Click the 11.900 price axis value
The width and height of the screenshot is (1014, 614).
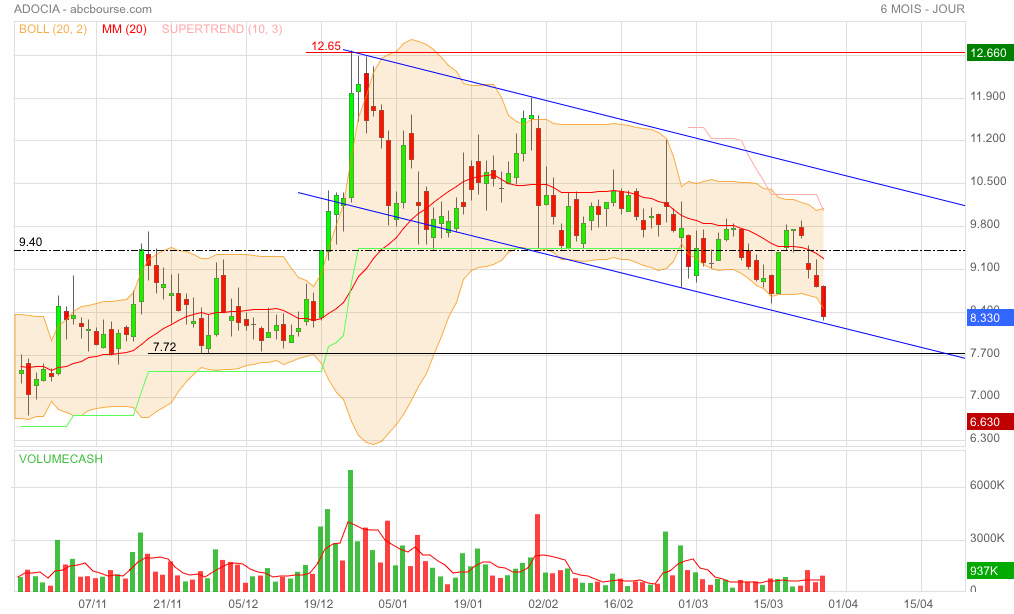(987, 96)
